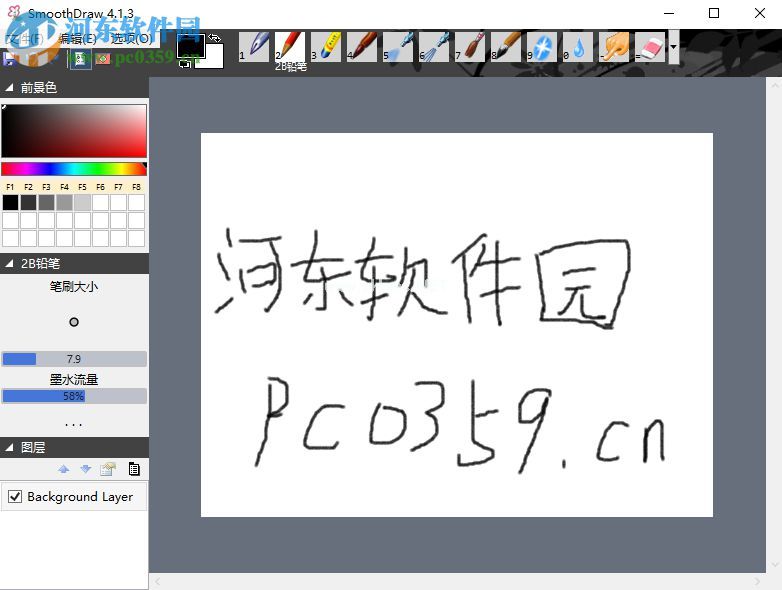
Task: Open the 选项(O) menu
Action: click(131, 38)
